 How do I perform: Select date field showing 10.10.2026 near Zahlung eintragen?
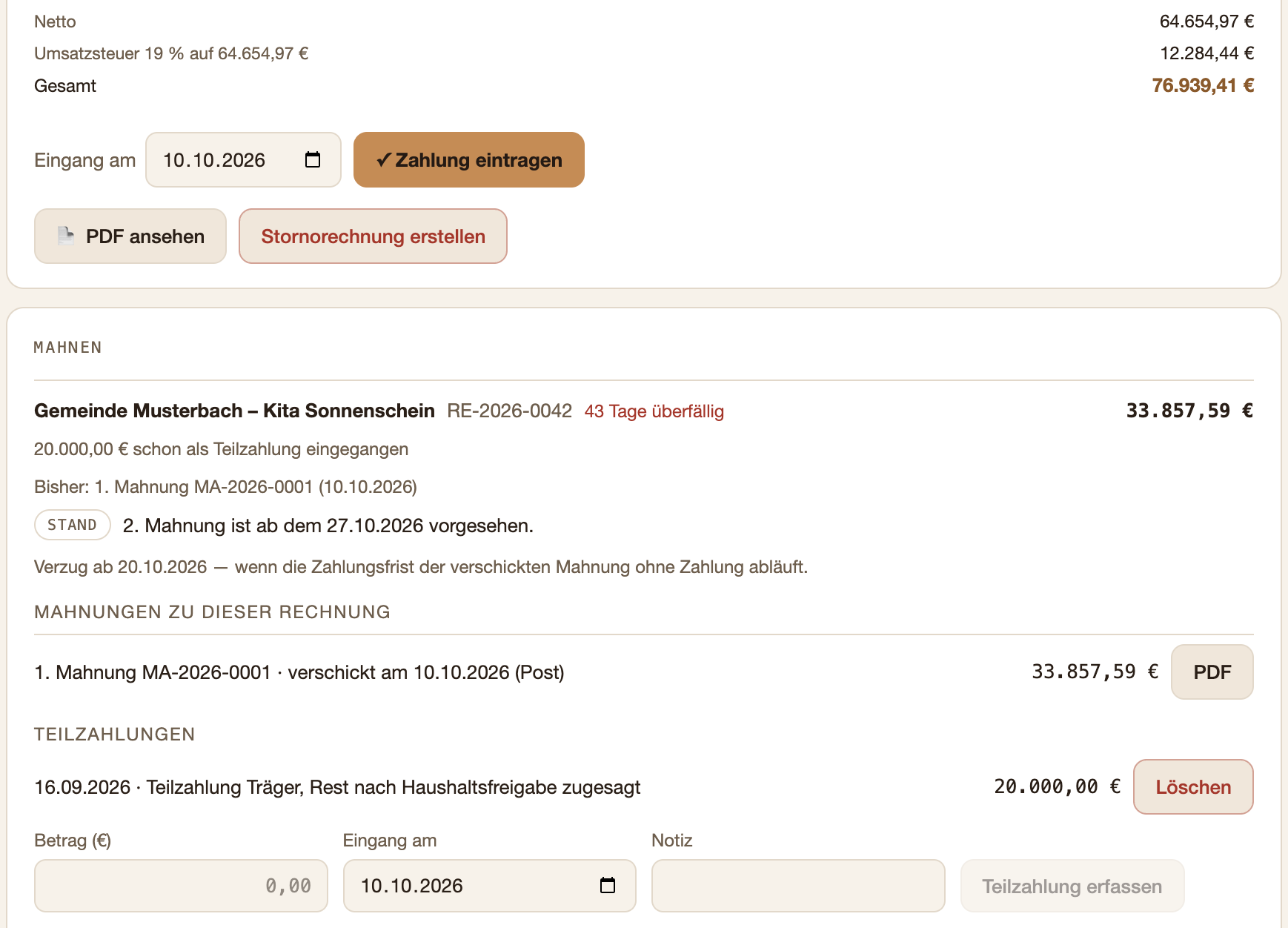coord(243,160)
